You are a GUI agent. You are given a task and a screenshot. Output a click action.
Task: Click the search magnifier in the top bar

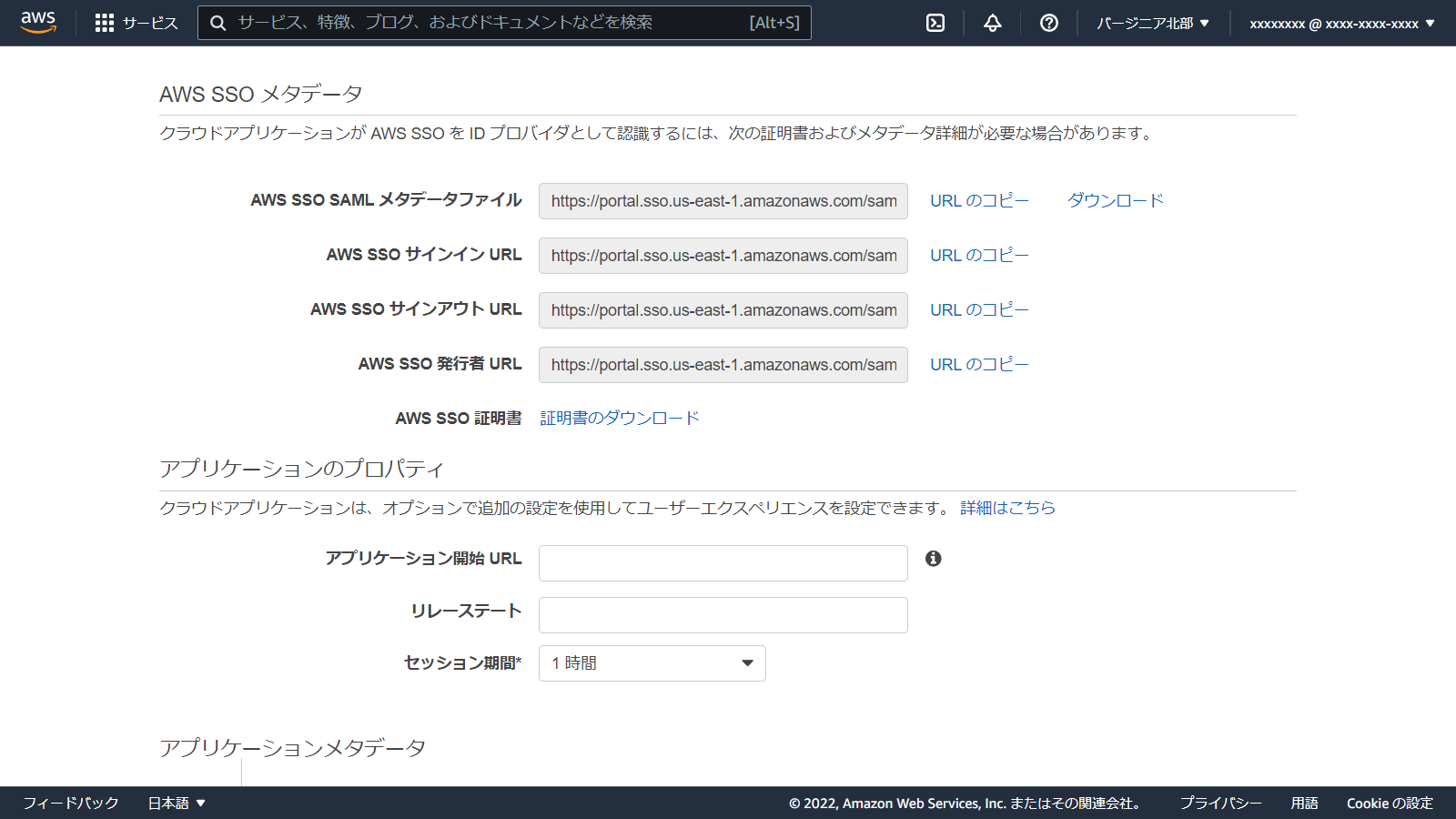click(x=218, y=22)
